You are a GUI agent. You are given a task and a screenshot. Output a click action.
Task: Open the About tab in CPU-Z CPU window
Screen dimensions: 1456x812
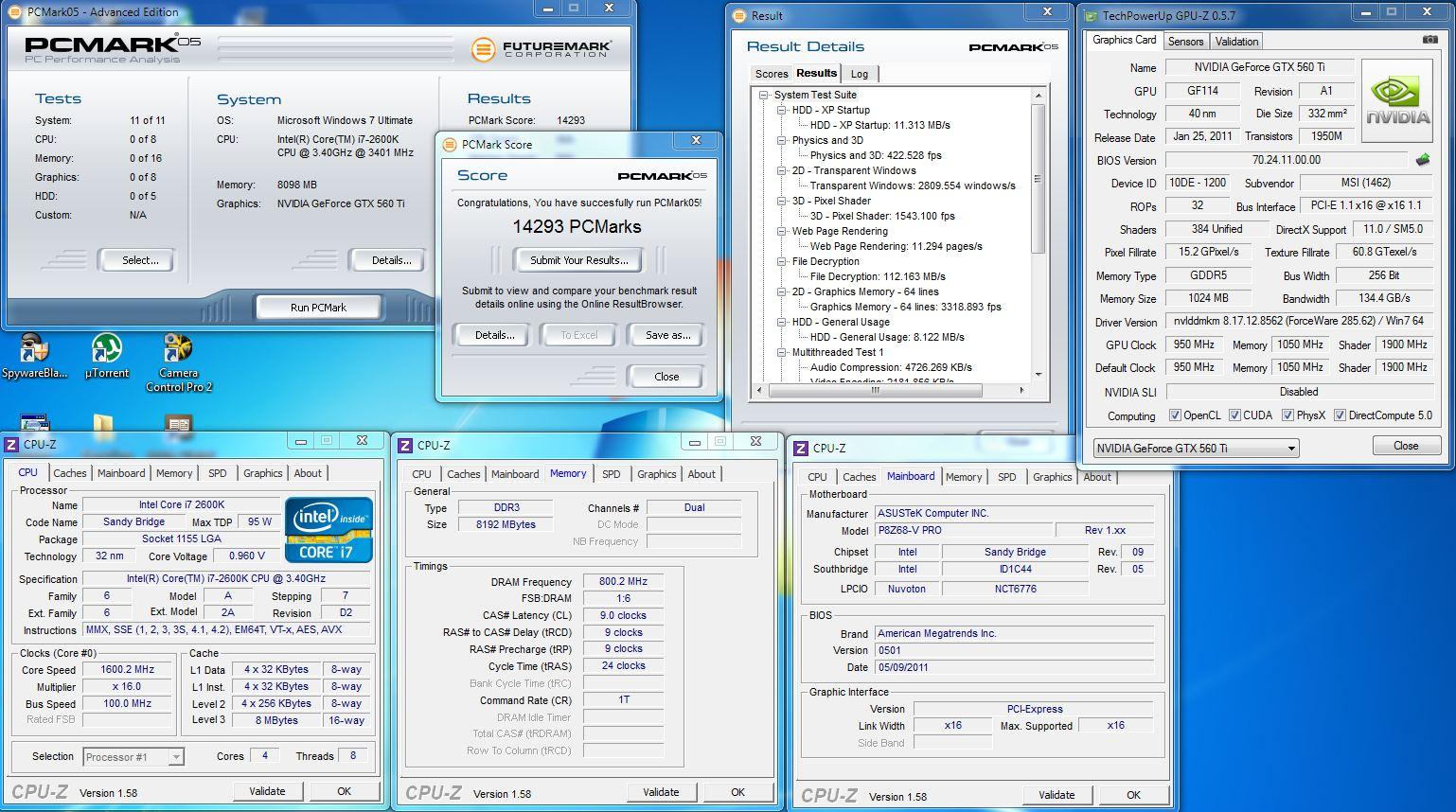(308, 473)
